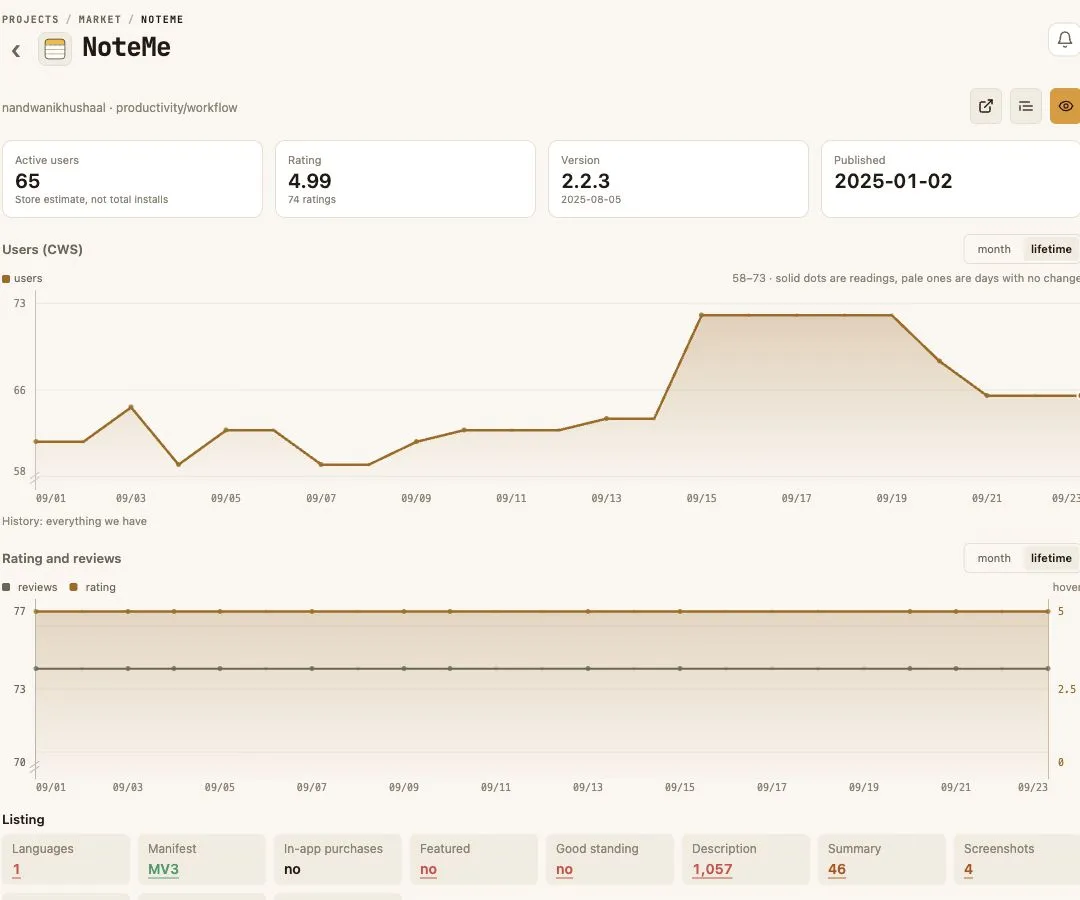Select the 09/15 peak data point on Users chart
The height and width of the screenshot is (900, 1080).
click(x=701, y=315)
